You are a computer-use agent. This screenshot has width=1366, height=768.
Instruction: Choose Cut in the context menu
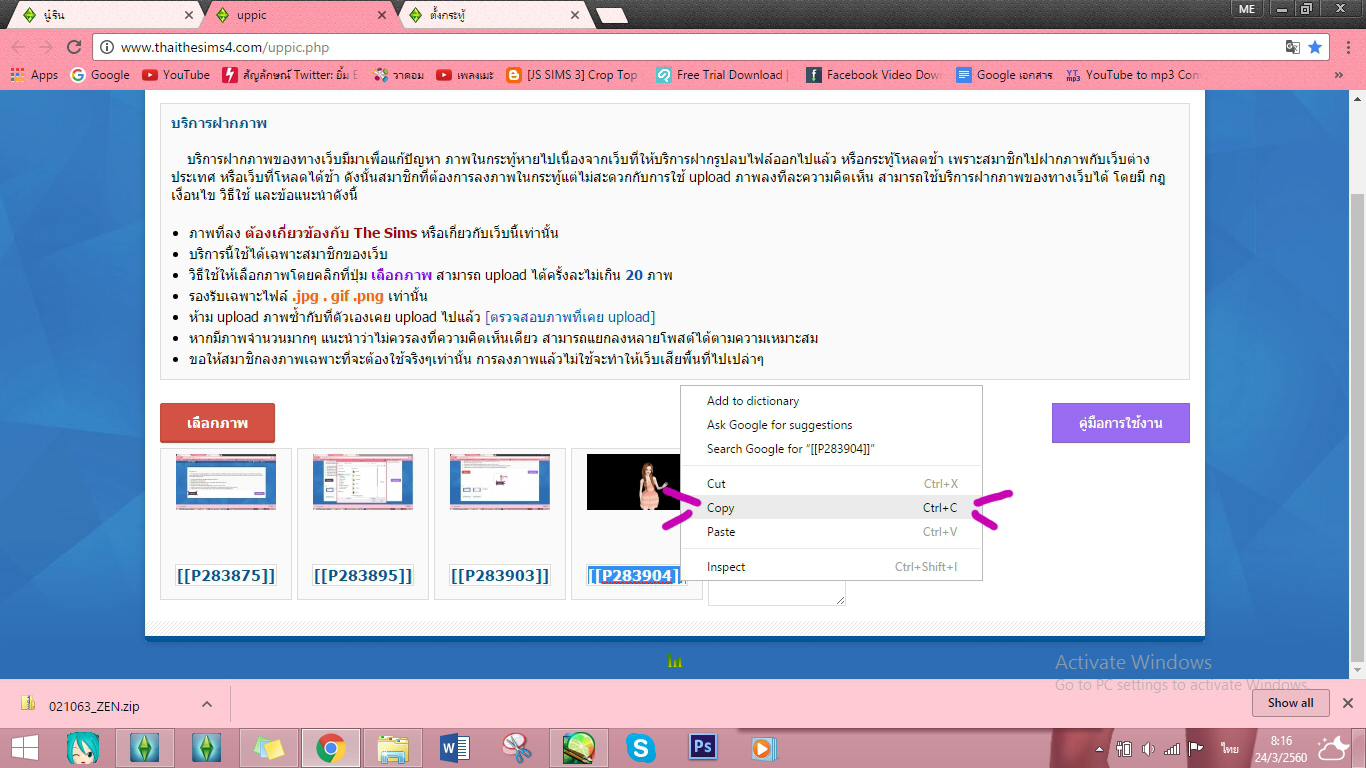[831, 484]
